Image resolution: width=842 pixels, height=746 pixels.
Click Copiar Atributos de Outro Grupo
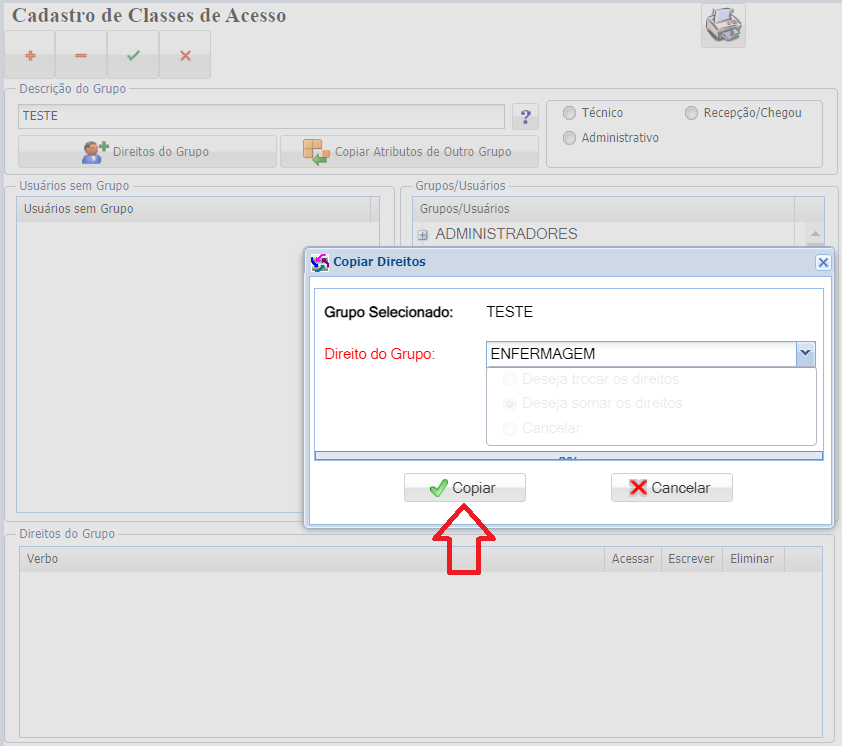[409, 151]
